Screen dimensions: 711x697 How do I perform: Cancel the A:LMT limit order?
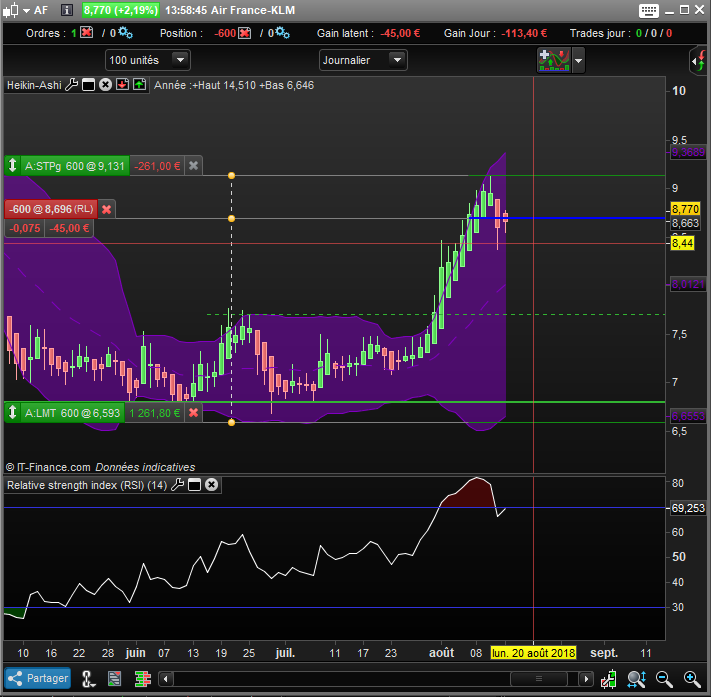(194, 413)
